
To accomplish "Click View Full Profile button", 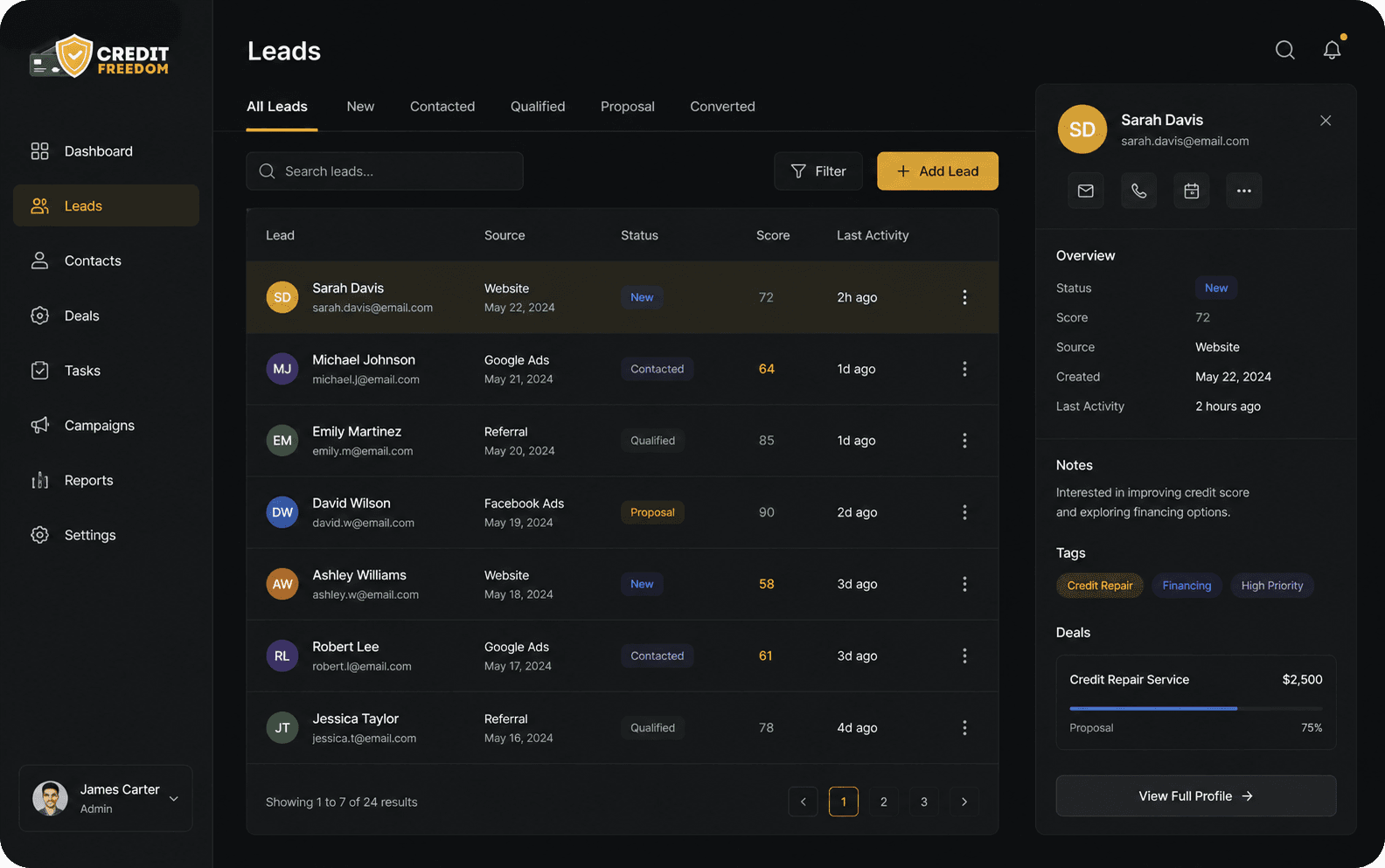I will click(1195, 795).
